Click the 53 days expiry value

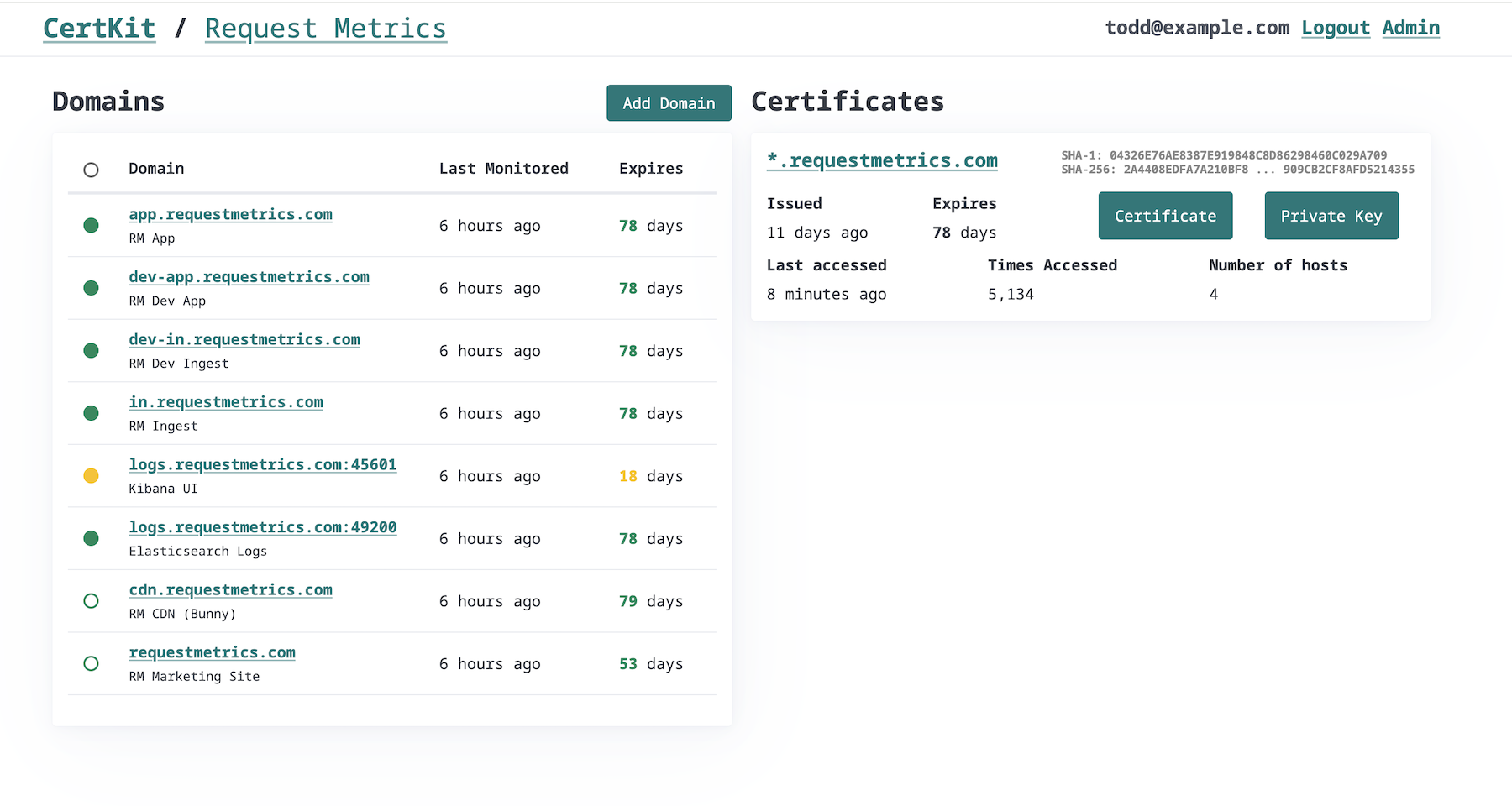click(x=651, y=664)
